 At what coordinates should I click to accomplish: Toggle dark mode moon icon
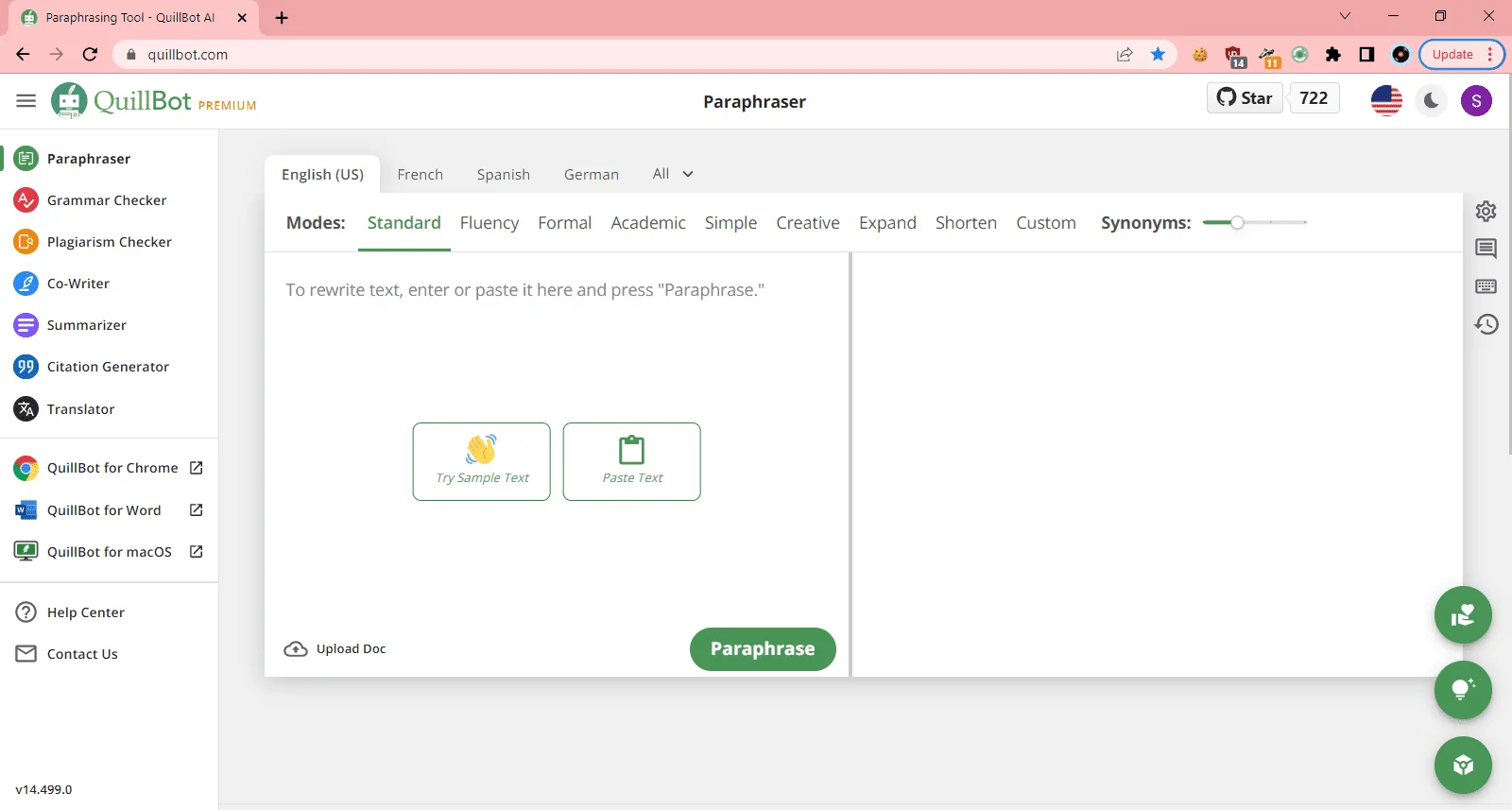pyautogui.click(x=1432, y=100)
